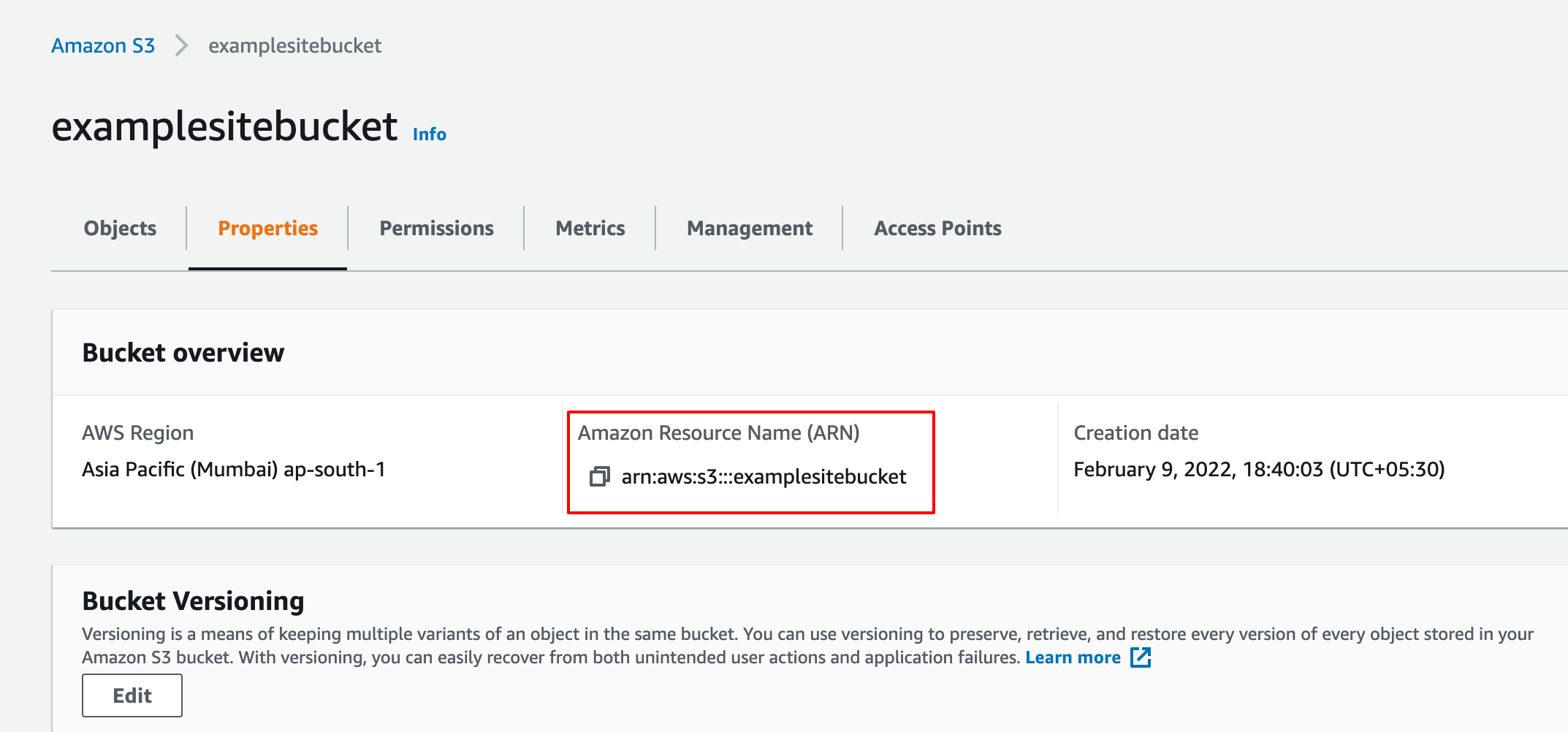Switch to the Objects tab

click(x=120, y=229)
